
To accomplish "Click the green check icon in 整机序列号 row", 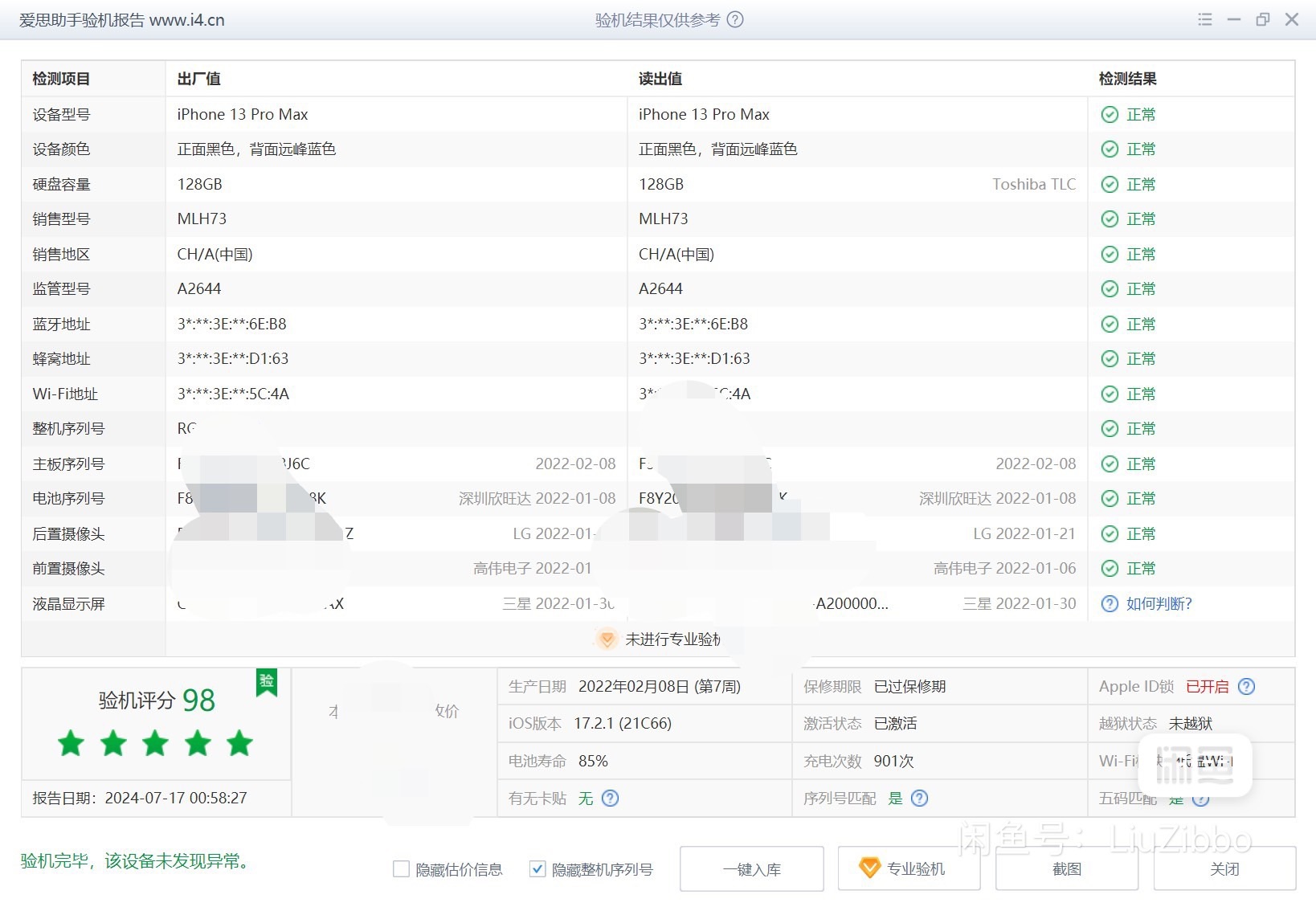I will click(1110, 429).
